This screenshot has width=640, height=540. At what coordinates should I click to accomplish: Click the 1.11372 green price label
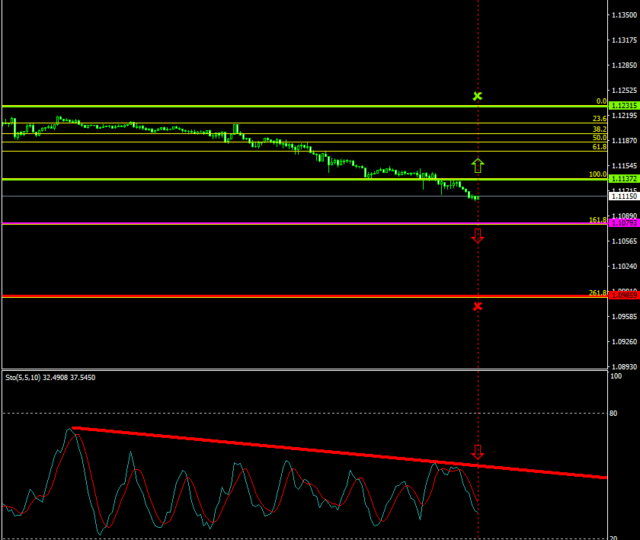pyautogui.click(x=625, y=179)
